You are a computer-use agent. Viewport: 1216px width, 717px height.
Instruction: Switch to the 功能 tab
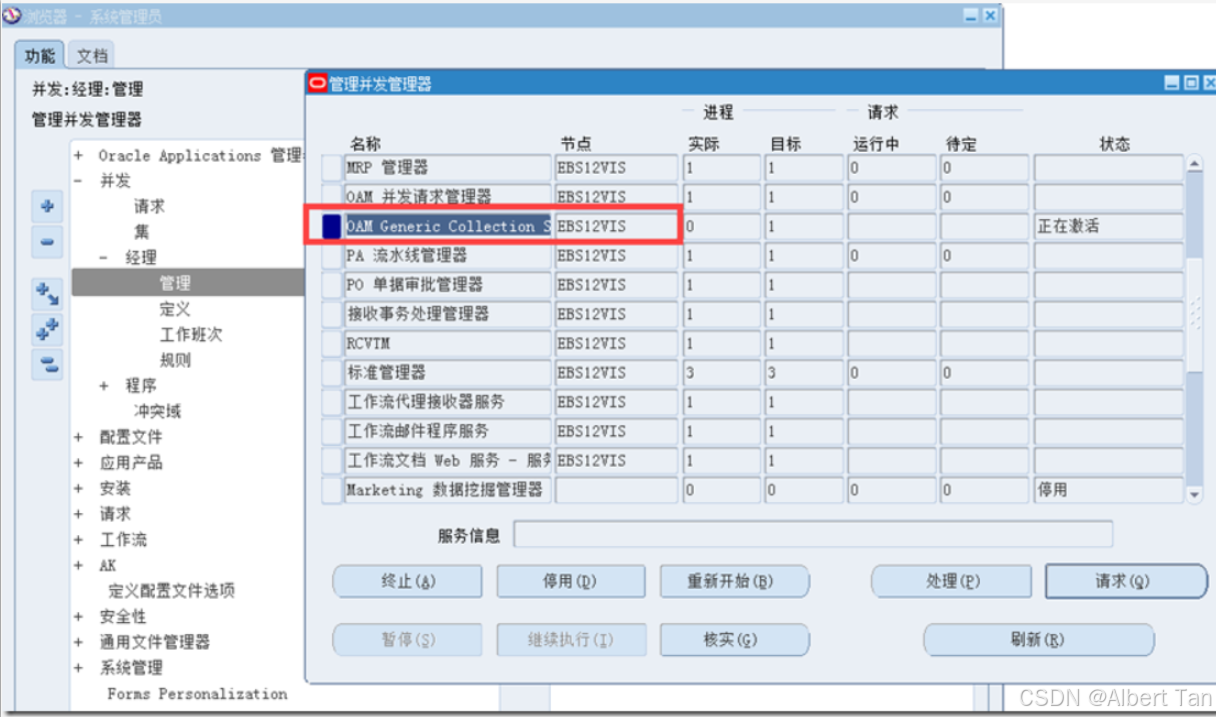40,55
